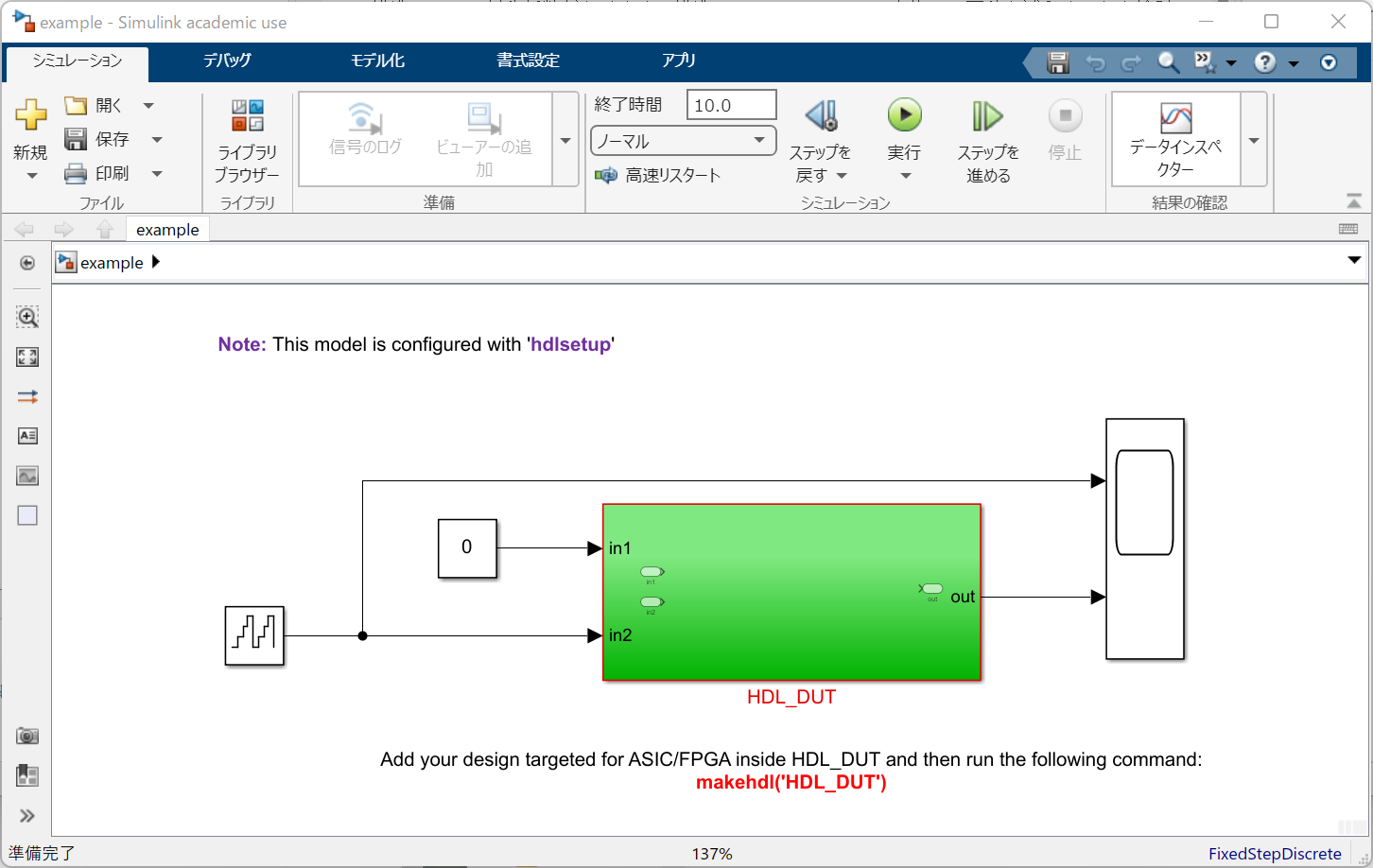Select the example model tab

coord(167,229)
